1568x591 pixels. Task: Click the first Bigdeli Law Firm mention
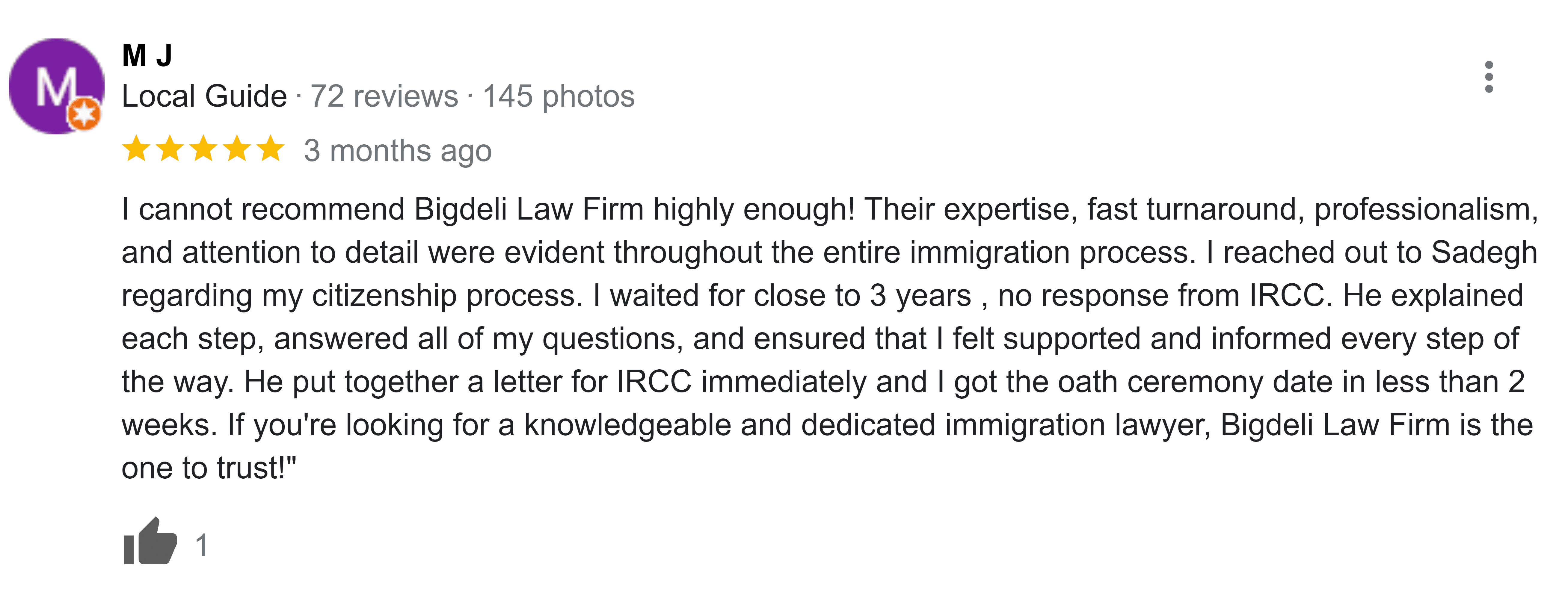[x=529, y=209]
